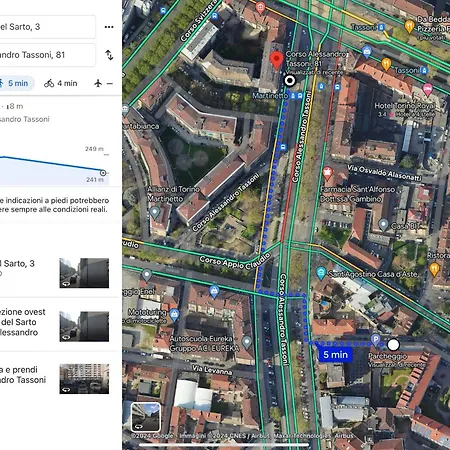Click the Sant'Agostino Casa d'Aste marker

tap(321, 273)
